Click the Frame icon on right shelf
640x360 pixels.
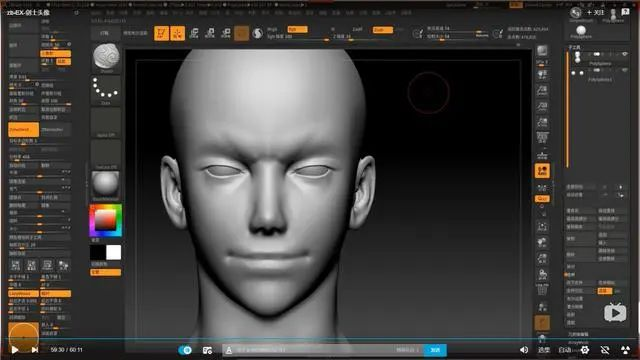pyautogui.click(x=542, y=226)
